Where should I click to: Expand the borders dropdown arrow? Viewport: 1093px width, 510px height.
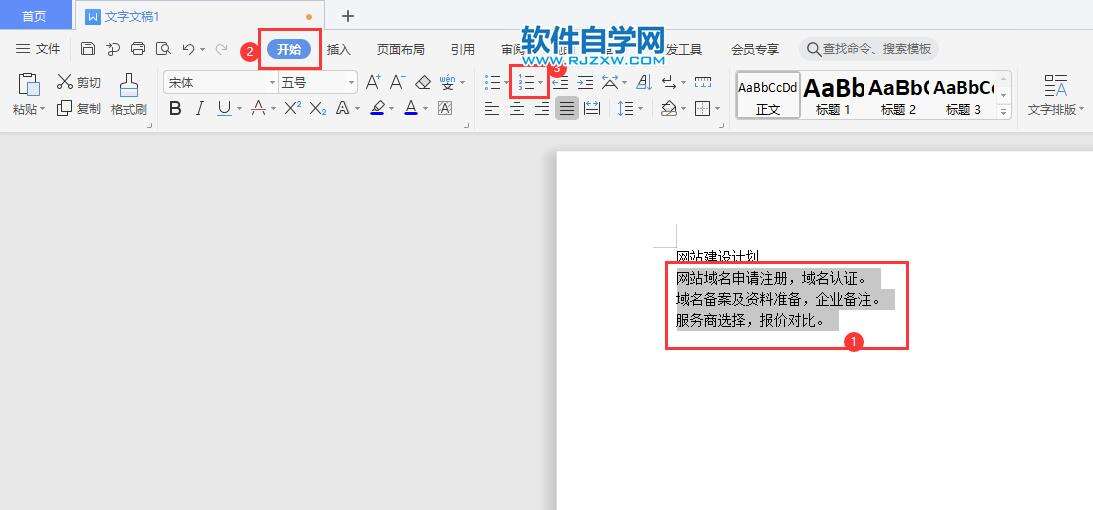[x=717, y=109]
